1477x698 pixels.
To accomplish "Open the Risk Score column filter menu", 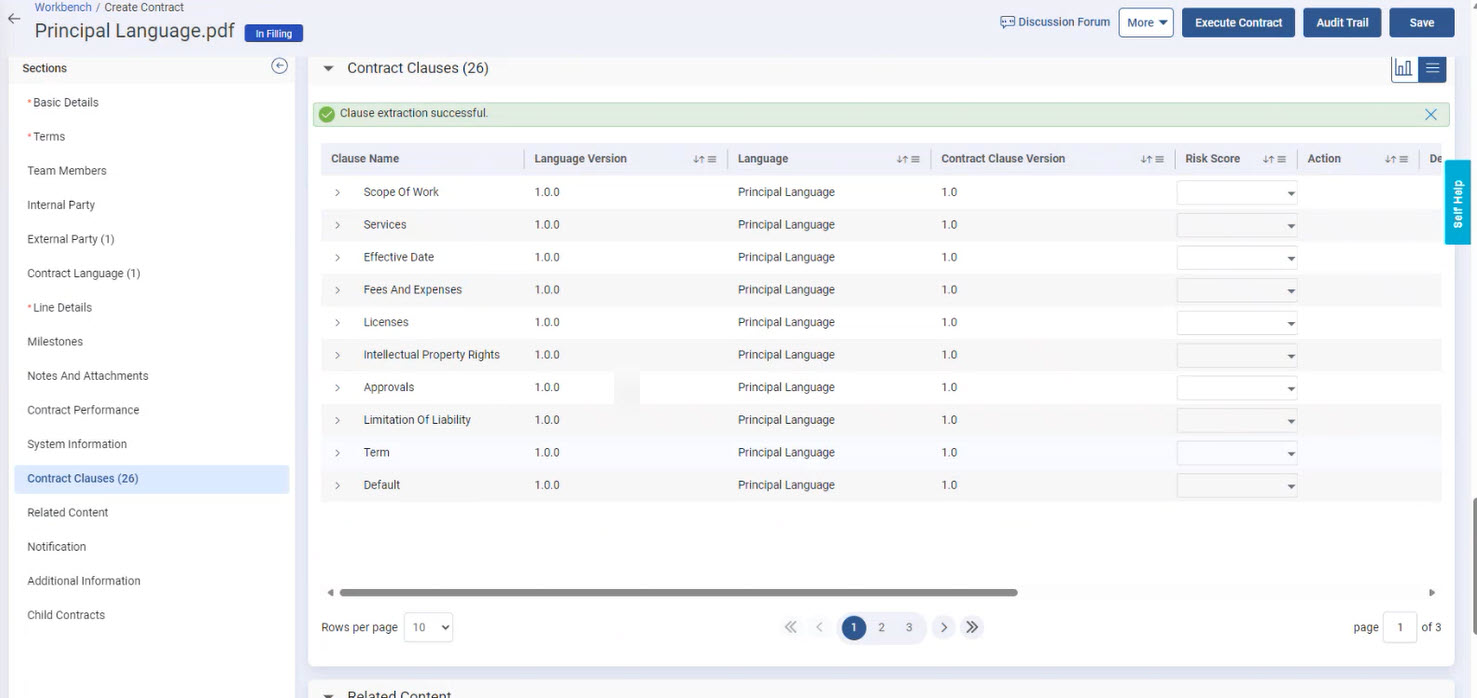I will point(1281,159).
